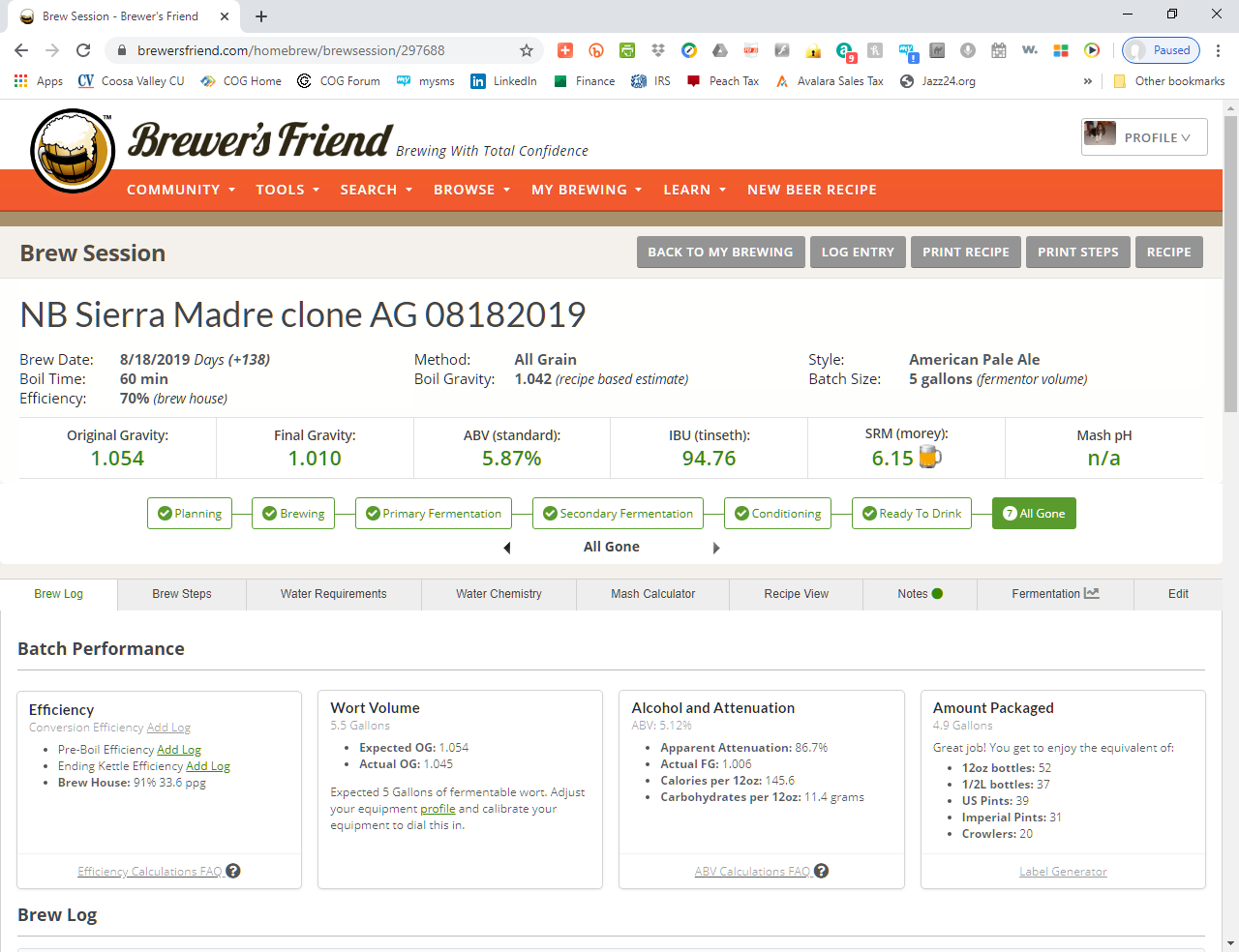This screenshot has height=952, width=1239.
Task: Click the Print Steps button
Action: point(1077,252)
